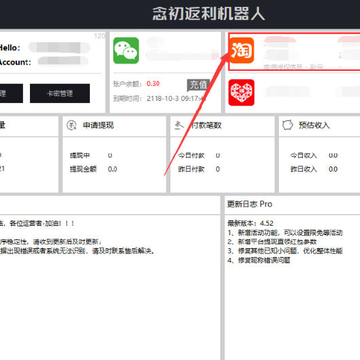Click the 充值 recharge button
Image resolution: width=360 pixels, height=360 pixels.
[x=198, y=85]
